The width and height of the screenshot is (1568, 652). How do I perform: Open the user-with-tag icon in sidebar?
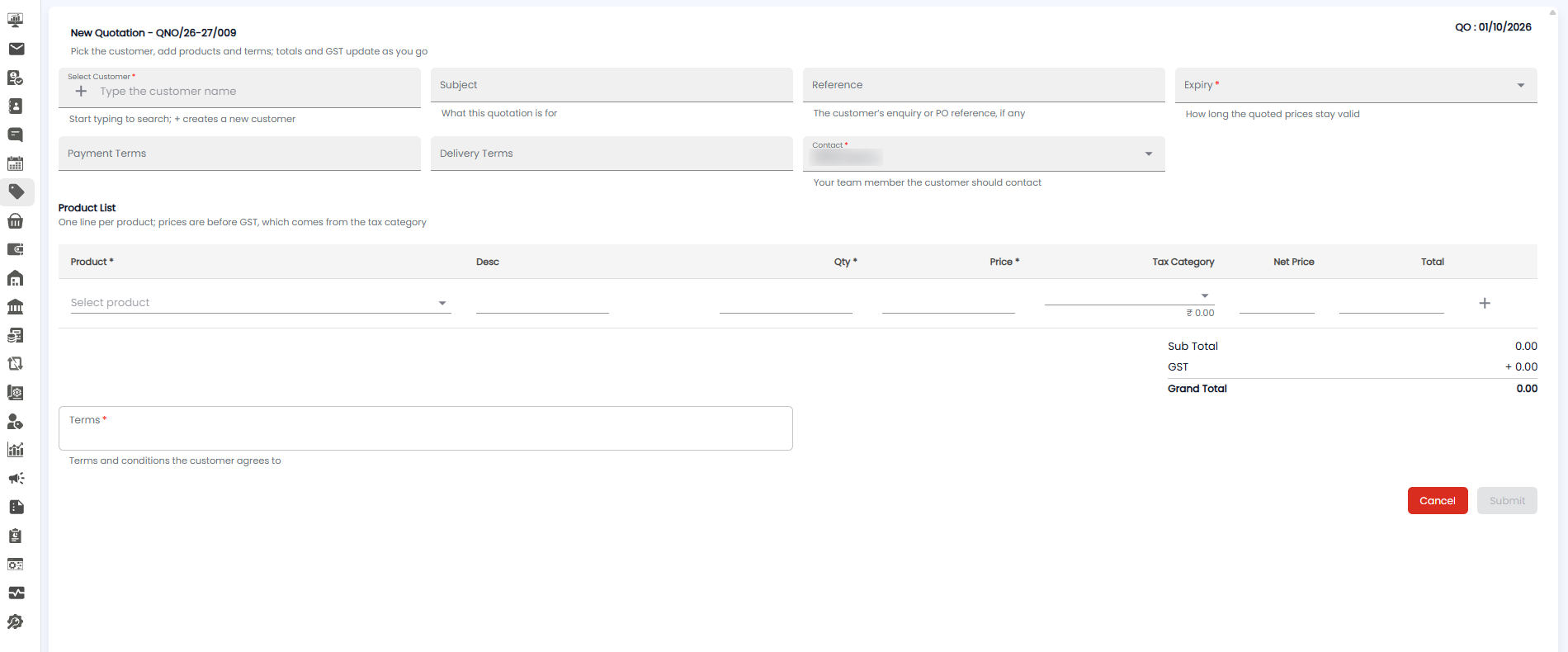(x=16, y=421)
